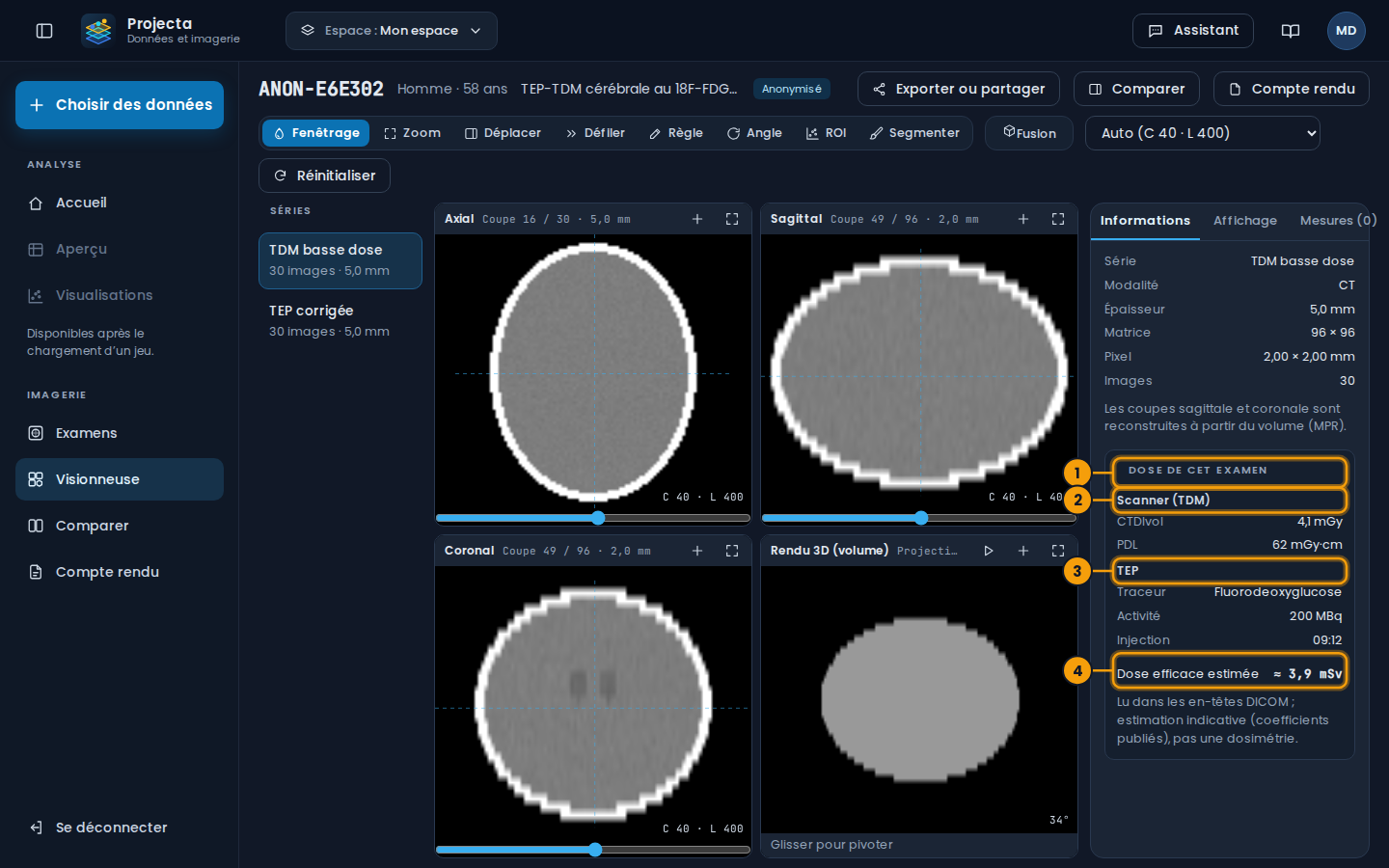Open the Informations tab

click(1145, 221)
